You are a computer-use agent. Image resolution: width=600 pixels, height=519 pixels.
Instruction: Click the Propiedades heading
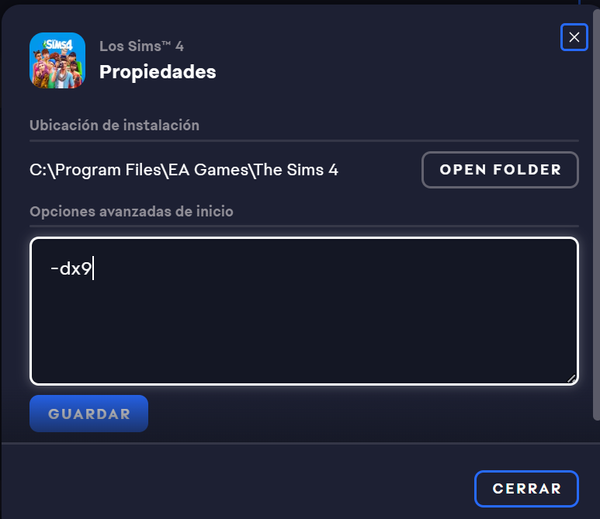point(158,72)
